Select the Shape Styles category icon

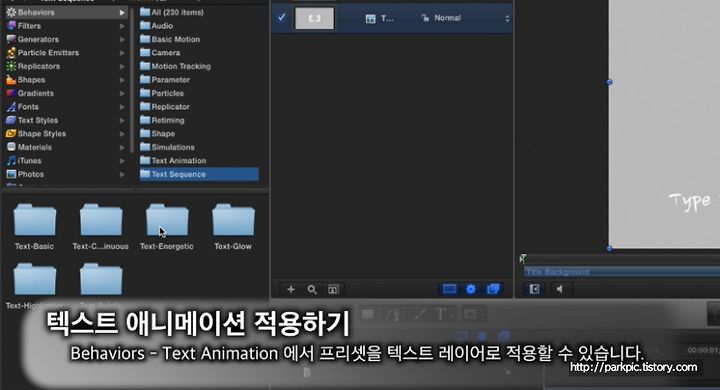point(11,134)
